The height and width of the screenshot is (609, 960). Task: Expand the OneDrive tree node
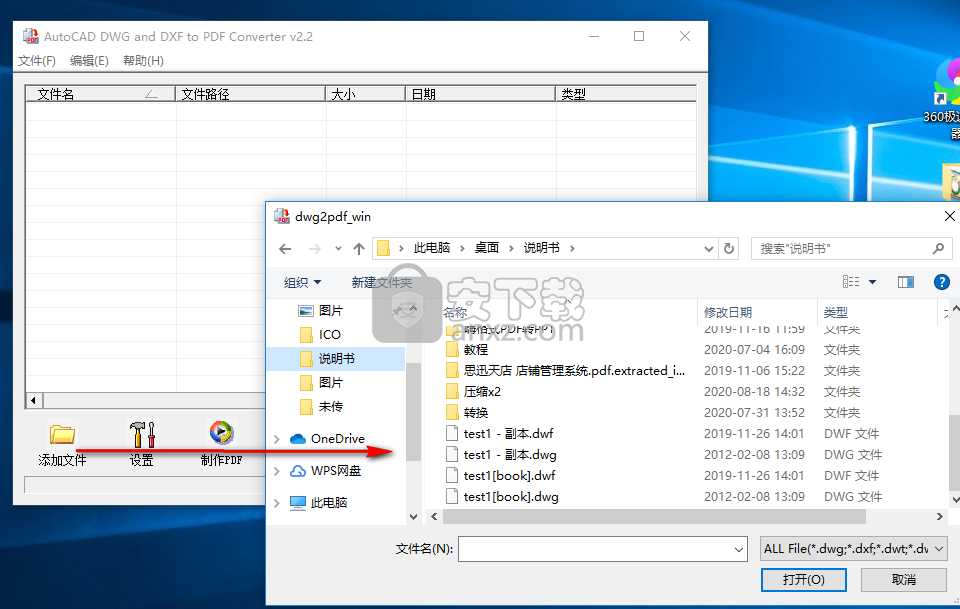(277, 439)
